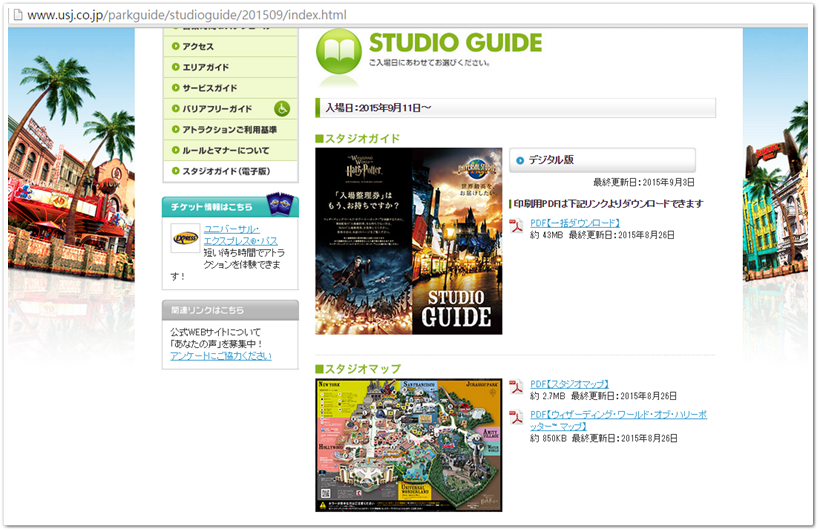Click the チケット情報はこちら banner
The width and height of the screenshot is (819, 531).
230,206
